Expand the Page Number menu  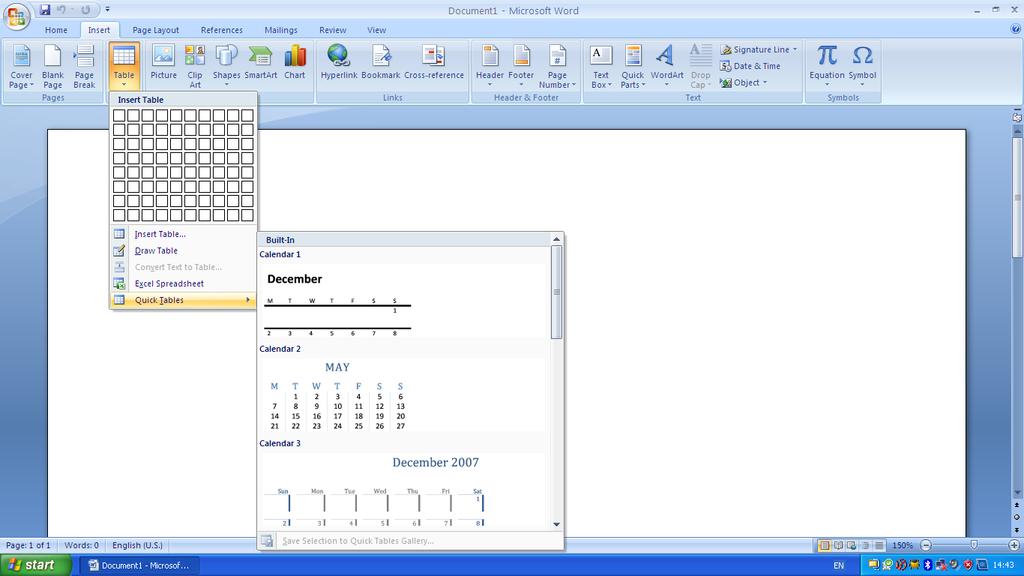[557, 67]
